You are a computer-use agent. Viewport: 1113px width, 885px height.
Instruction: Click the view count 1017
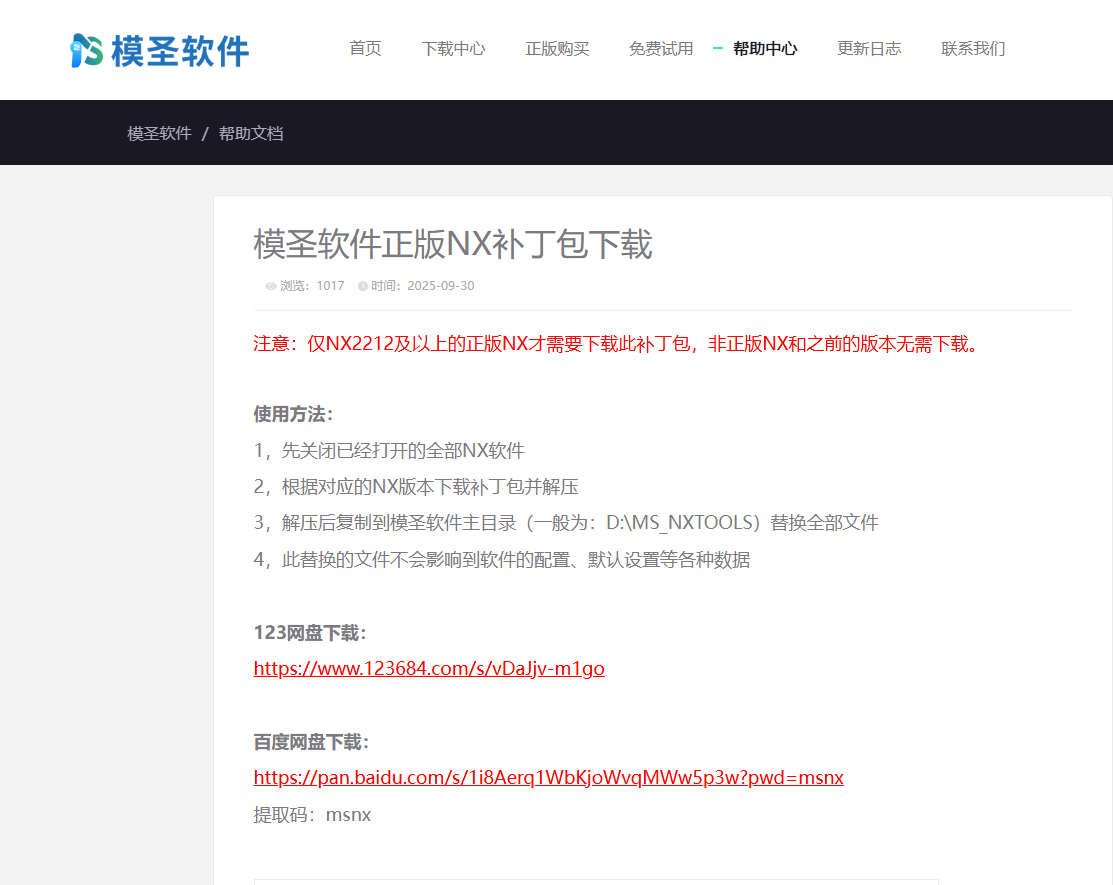pyautogui.click(x=330, y=286)
